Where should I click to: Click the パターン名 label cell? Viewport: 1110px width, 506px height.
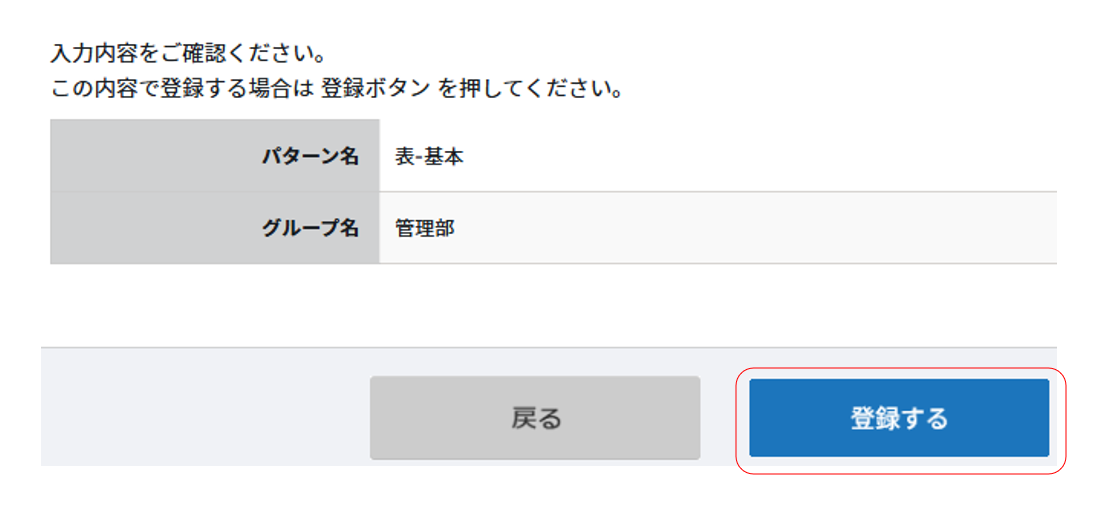tap(309, 156)
